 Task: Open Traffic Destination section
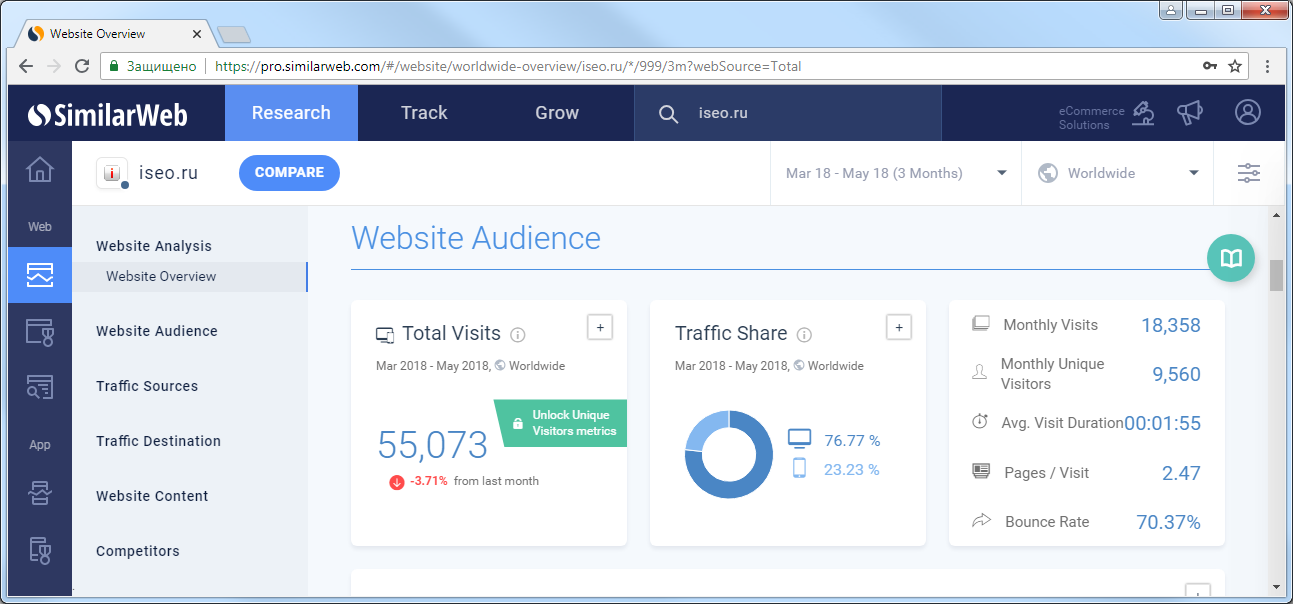[x=158, y=441]
